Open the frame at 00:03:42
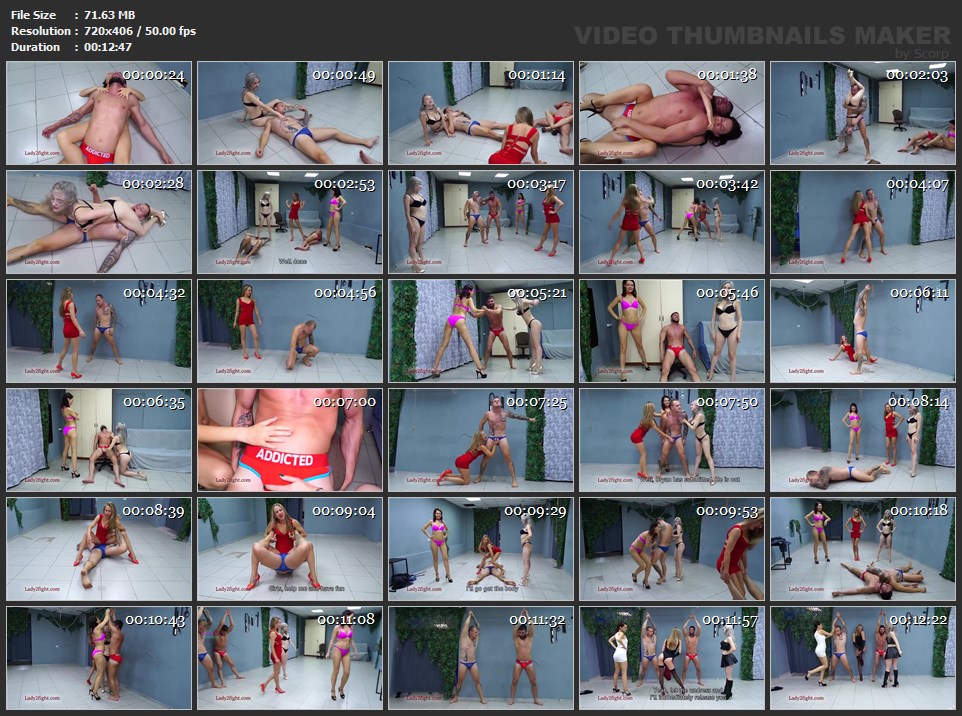Viewport: 962px width, 716px height. 671,222
